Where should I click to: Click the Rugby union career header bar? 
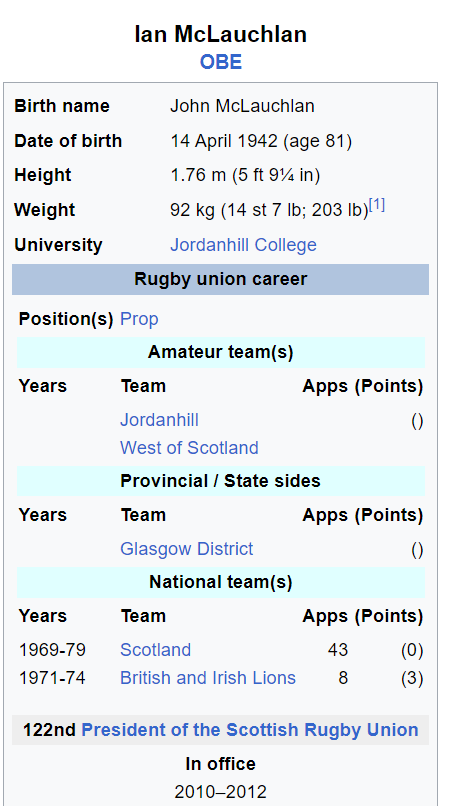coord(221,280)
